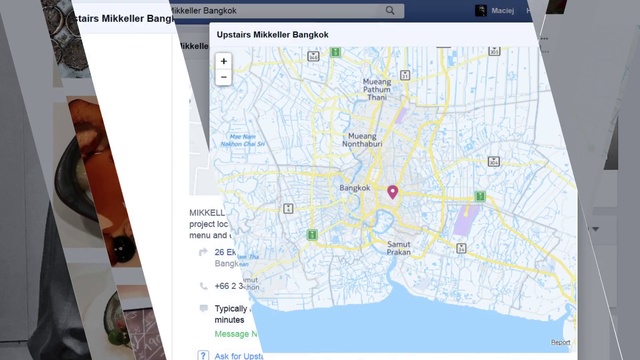Click the Message Now green link
Screen dimensions: 640x360
point(236,334)
